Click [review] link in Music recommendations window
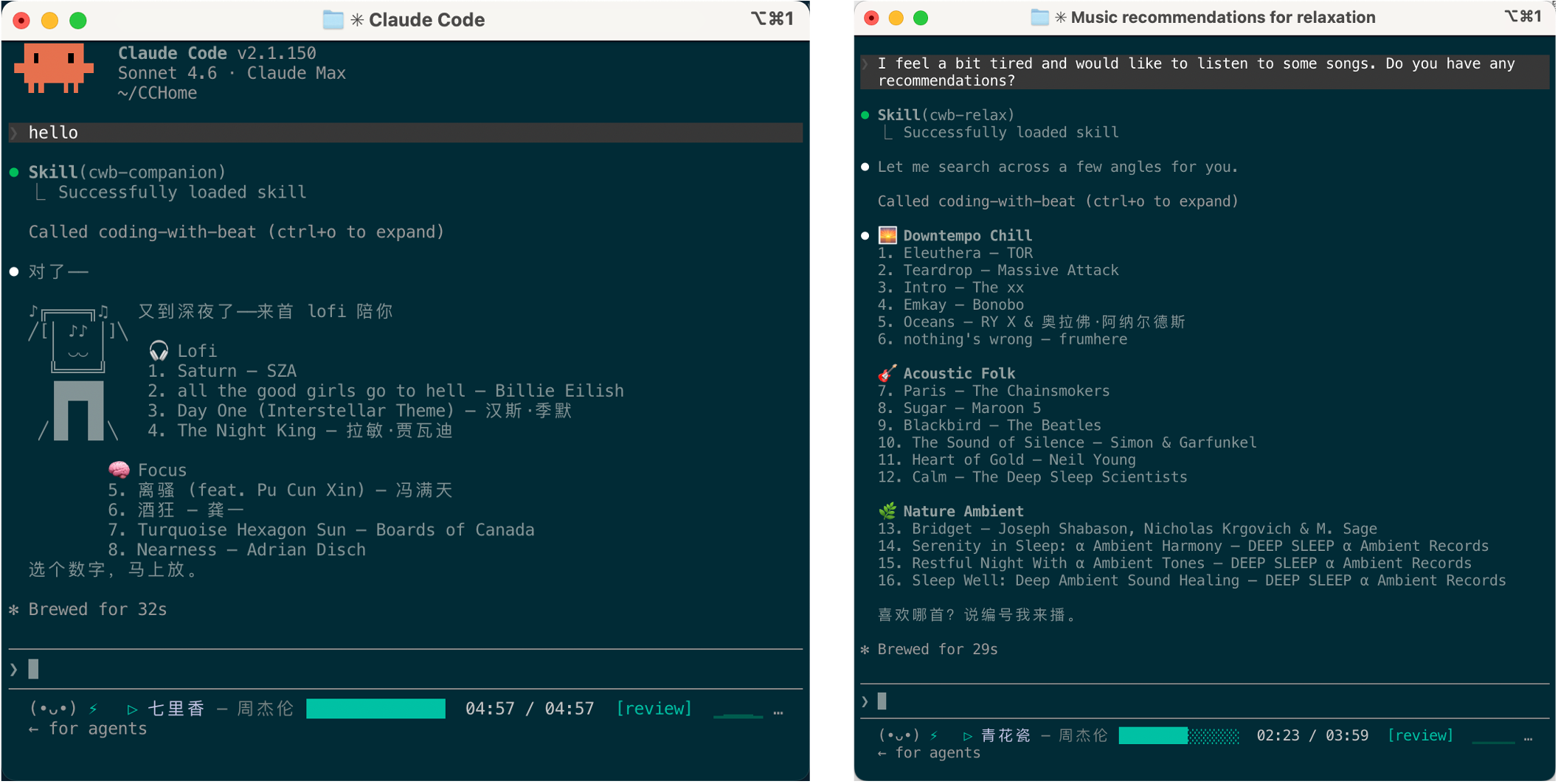 coord(1420,735)
